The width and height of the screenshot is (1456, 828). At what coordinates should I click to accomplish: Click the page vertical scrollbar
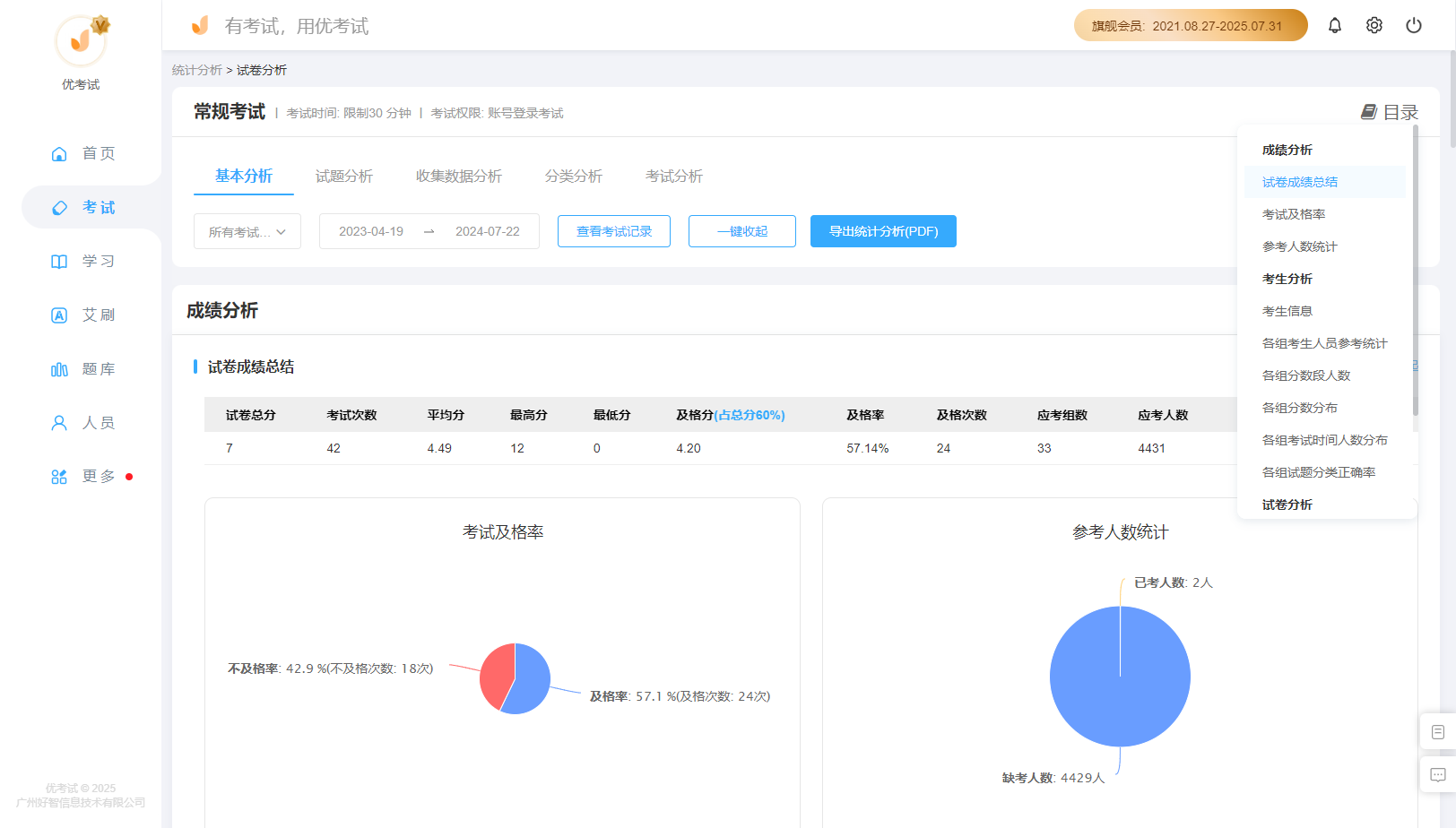[x=1452, y=99]
